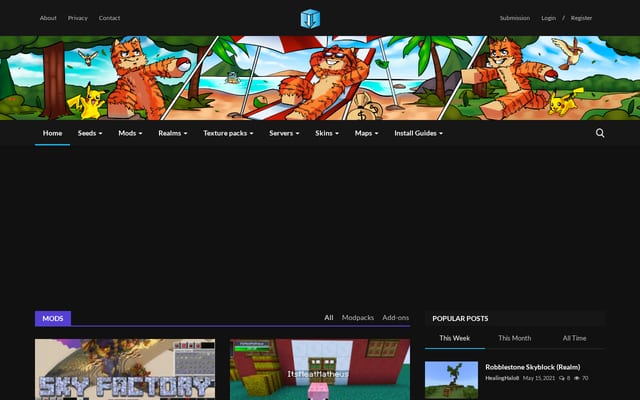
Task: Expand the Maps dropdown menu
Action: [x=366, y=133]
